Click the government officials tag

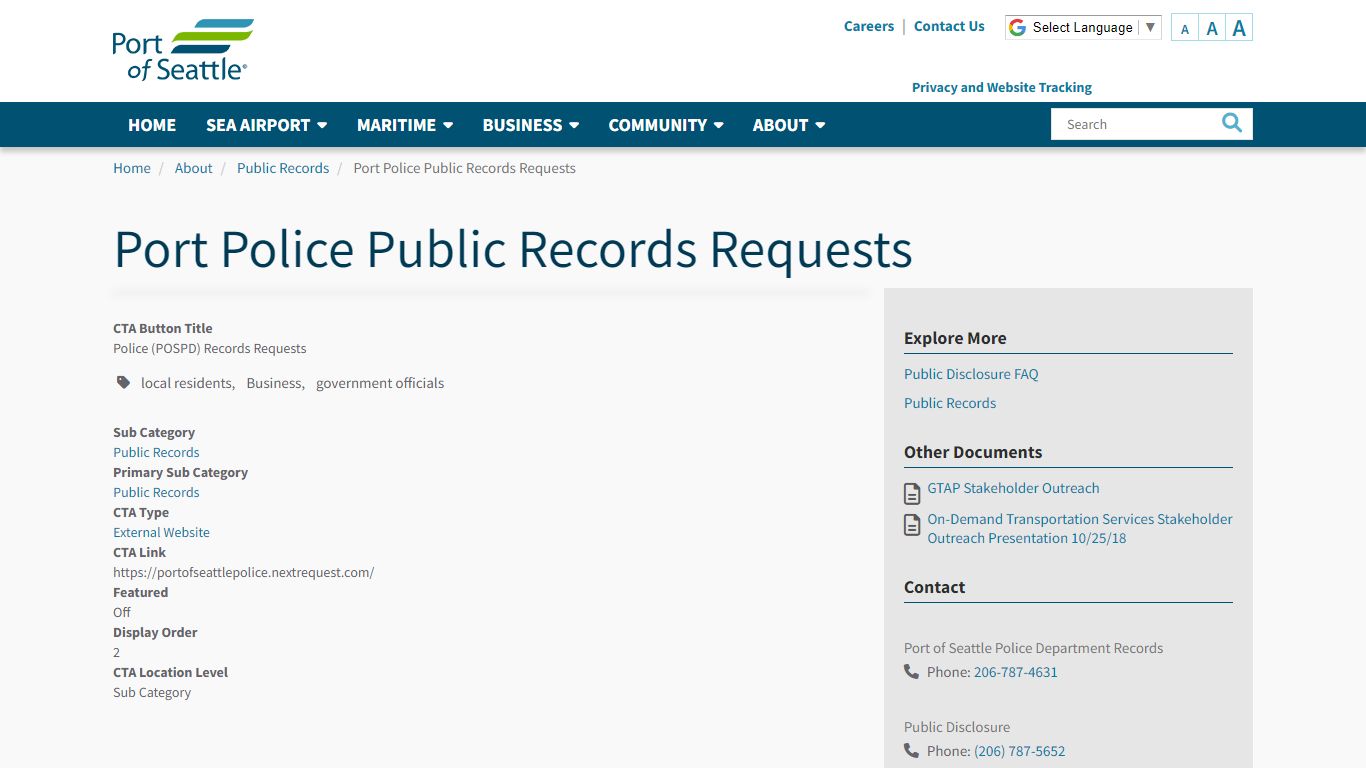tap(380, 383)
